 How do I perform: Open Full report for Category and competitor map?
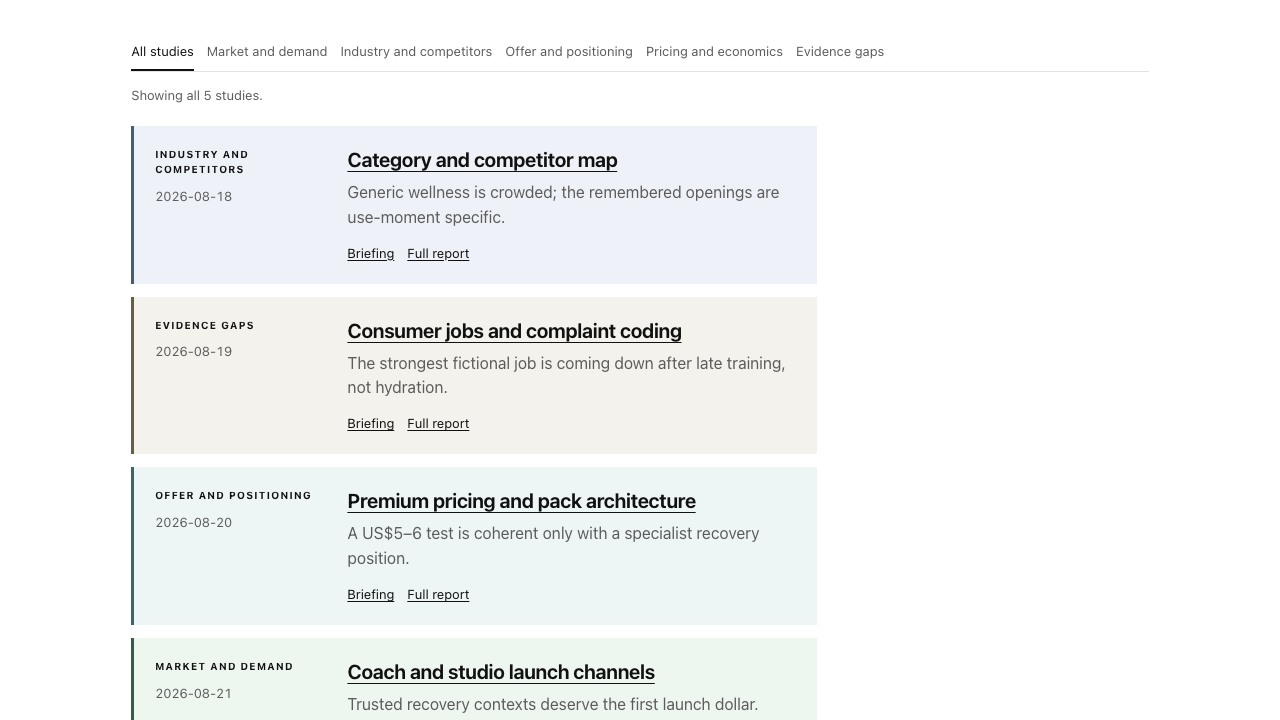438,254
